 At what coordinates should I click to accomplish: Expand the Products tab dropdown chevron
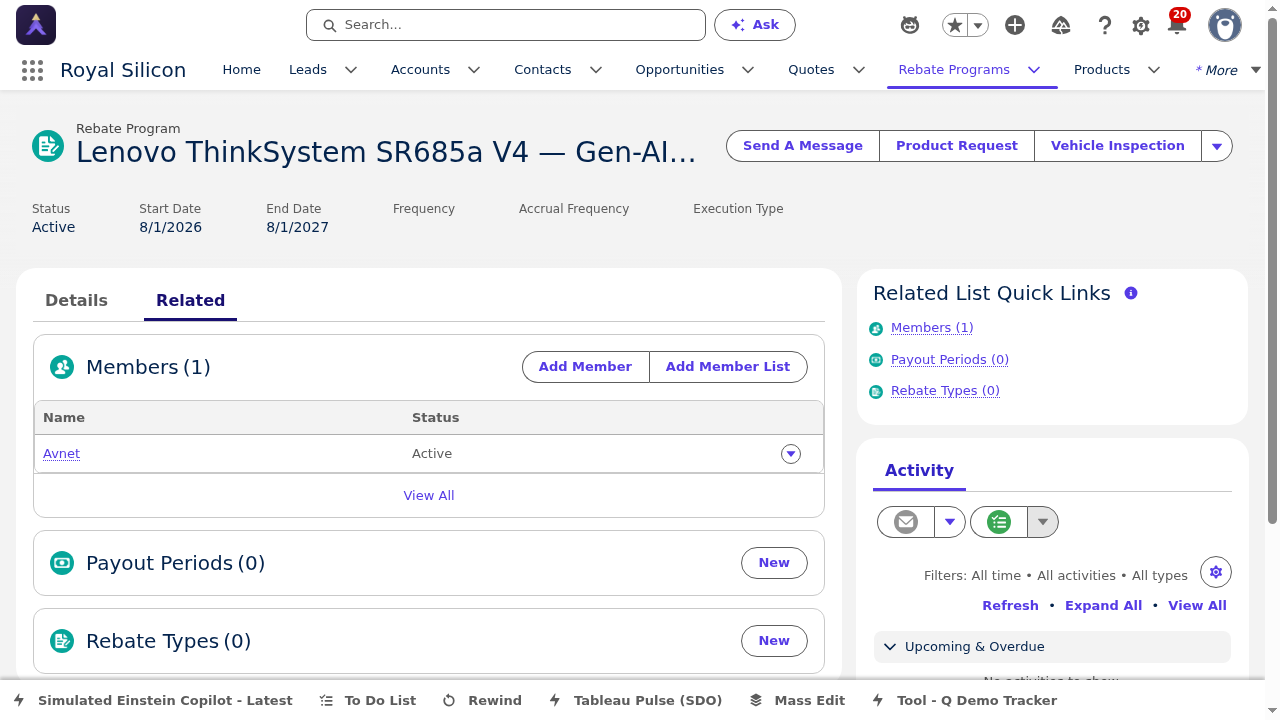(1154, 70)
